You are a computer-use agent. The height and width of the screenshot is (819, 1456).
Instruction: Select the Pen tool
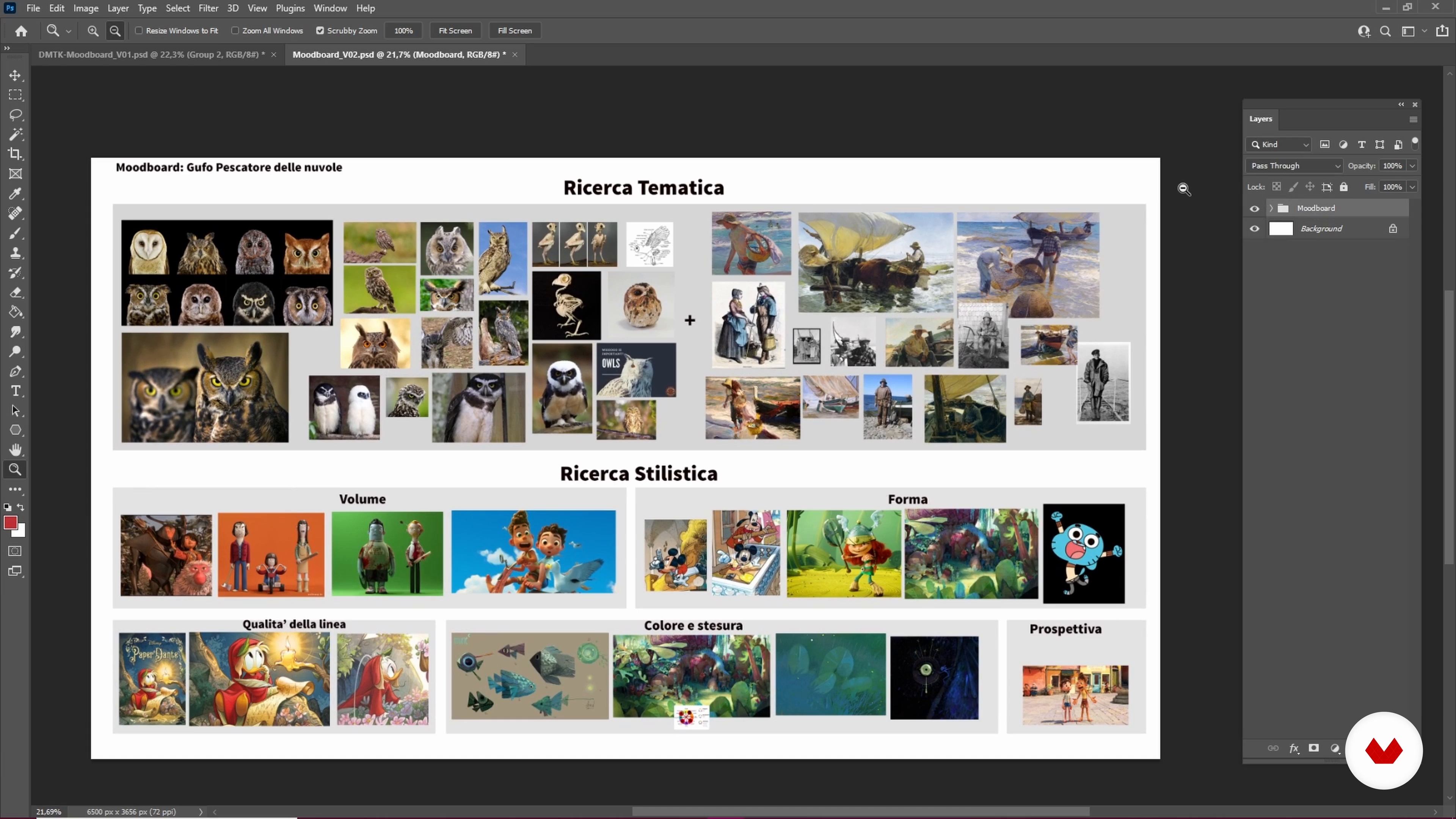pyautogui.click(x=15, y=371)
